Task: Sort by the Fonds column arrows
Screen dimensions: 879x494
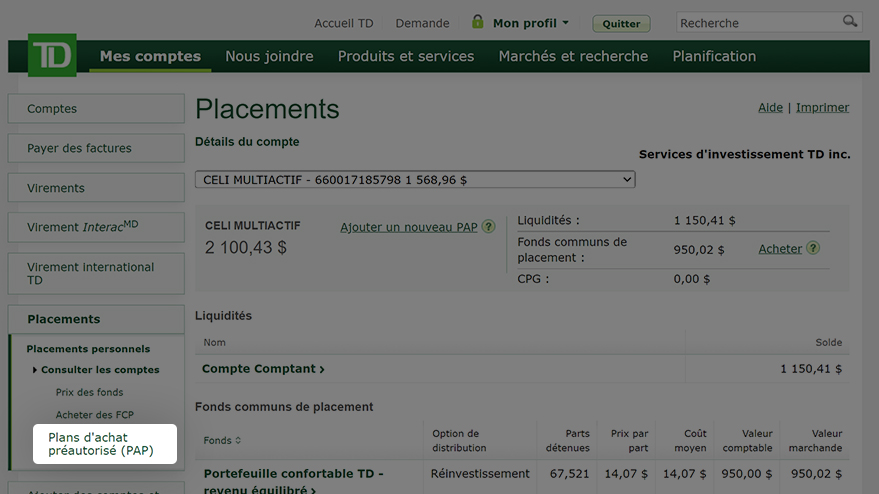Action: pos(238,440)
